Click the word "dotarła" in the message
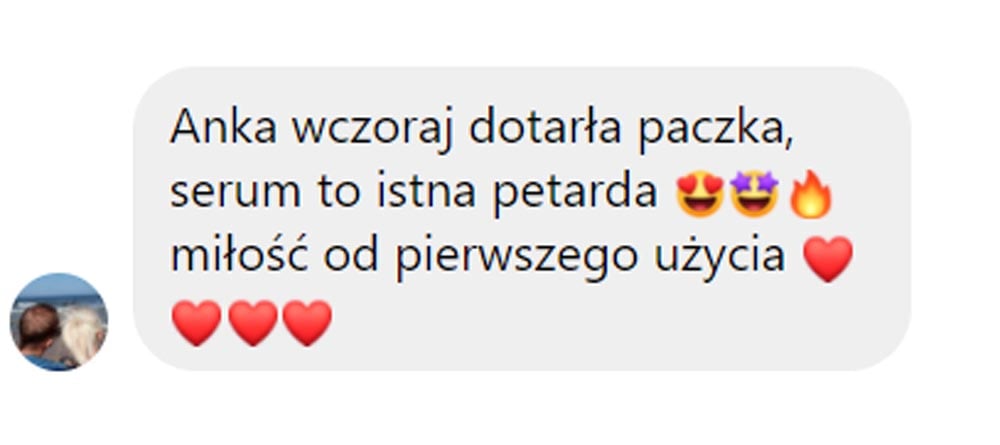 tap(545, 128)
